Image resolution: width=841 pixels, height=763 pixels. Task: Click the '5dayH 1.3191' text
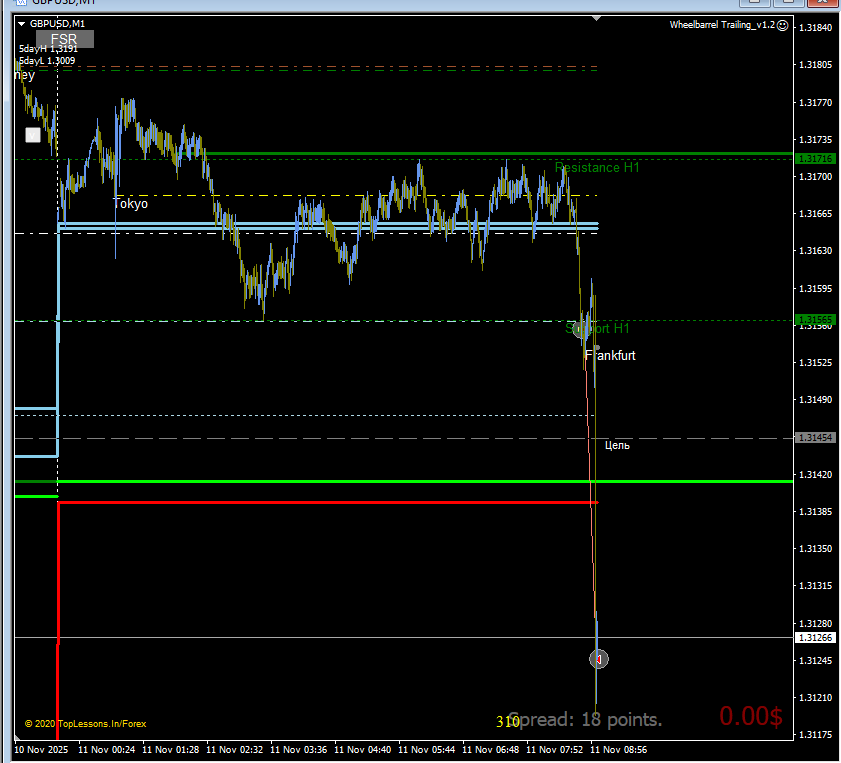coord(48,49)
